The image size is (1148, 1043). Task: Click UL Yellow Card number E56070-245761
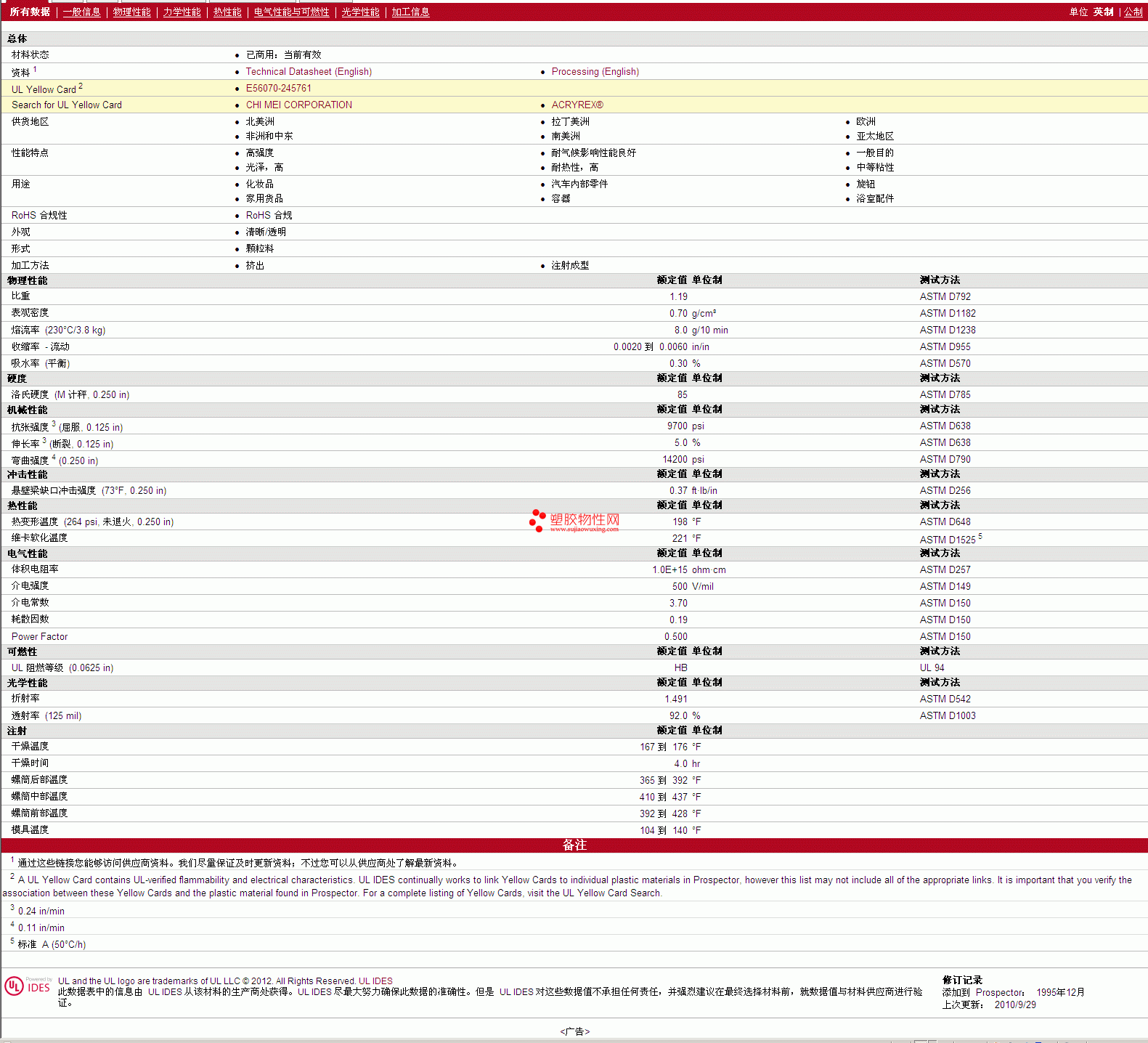coord(278,89)
